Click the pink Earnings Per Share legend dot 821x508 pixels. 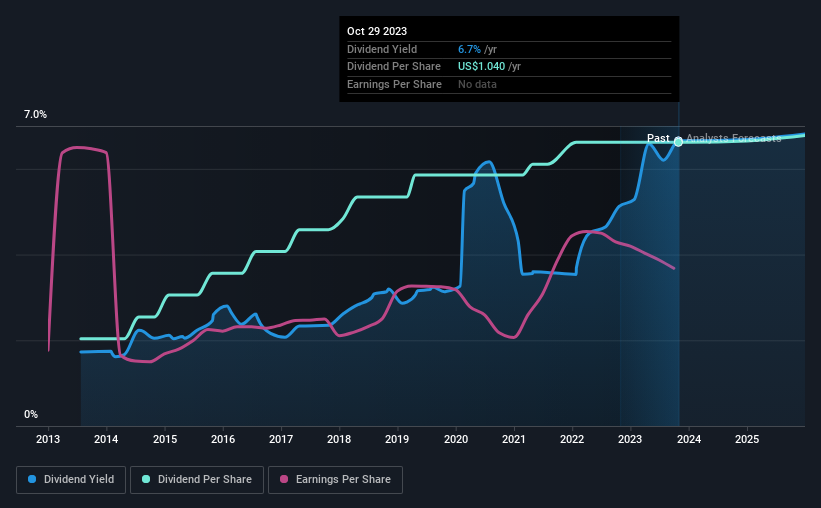click(x=284, y=479)
